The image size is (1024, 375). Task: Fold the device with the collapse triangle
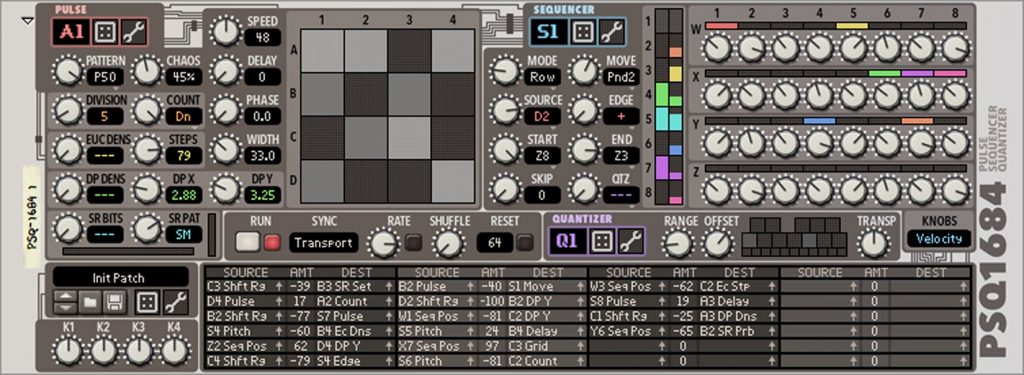[27, 22]
